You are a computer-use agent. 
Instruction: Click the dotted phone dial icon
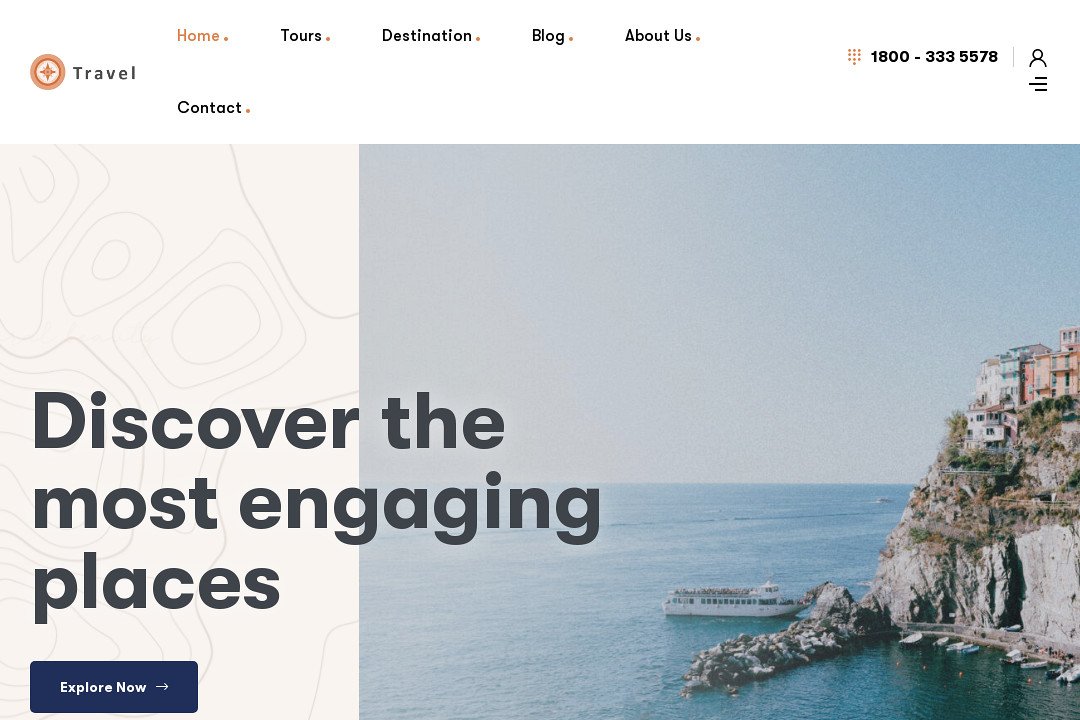click(854, 56)
